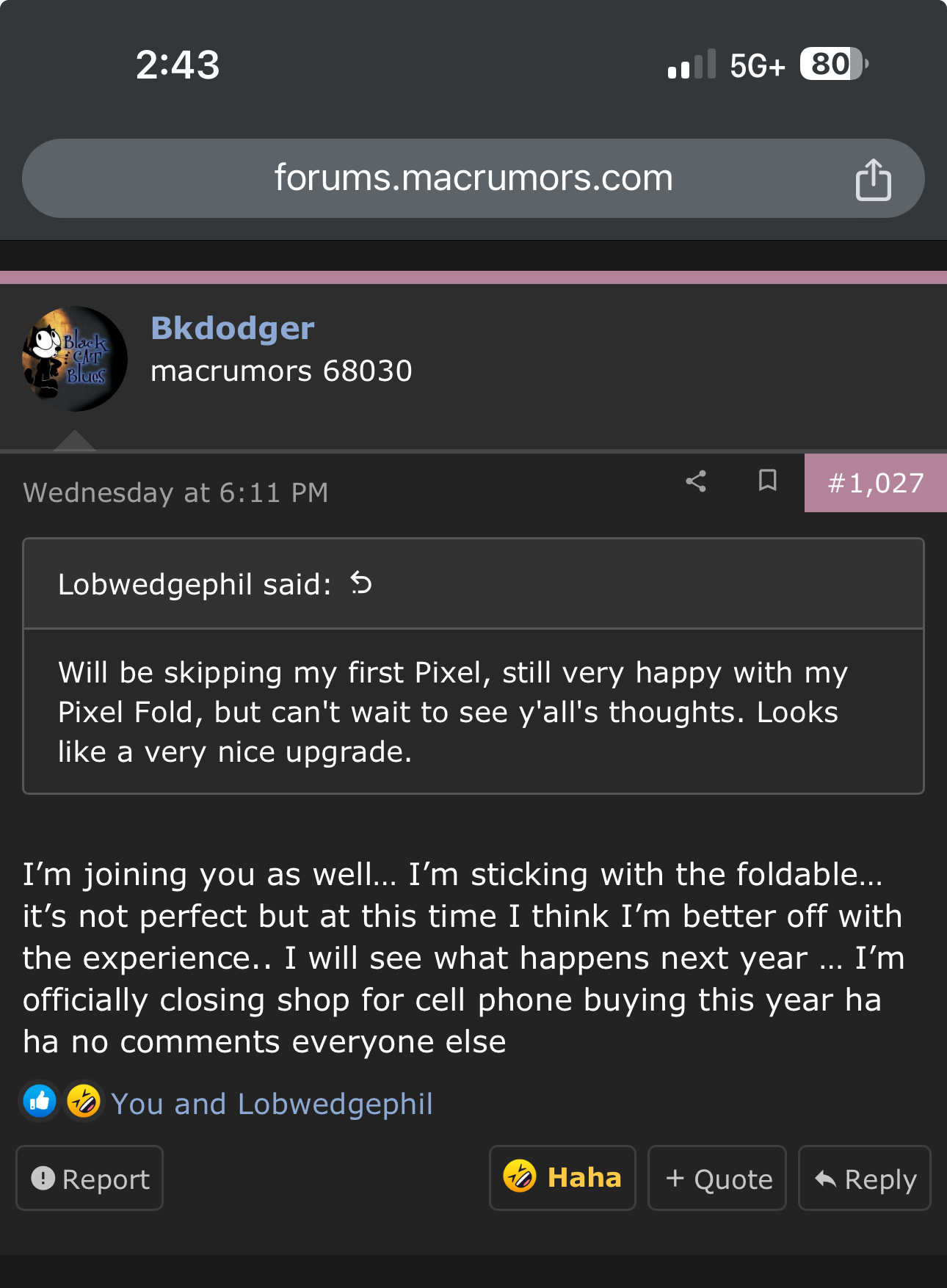Report this post
947x1288 pixels.
[90, 1179]
